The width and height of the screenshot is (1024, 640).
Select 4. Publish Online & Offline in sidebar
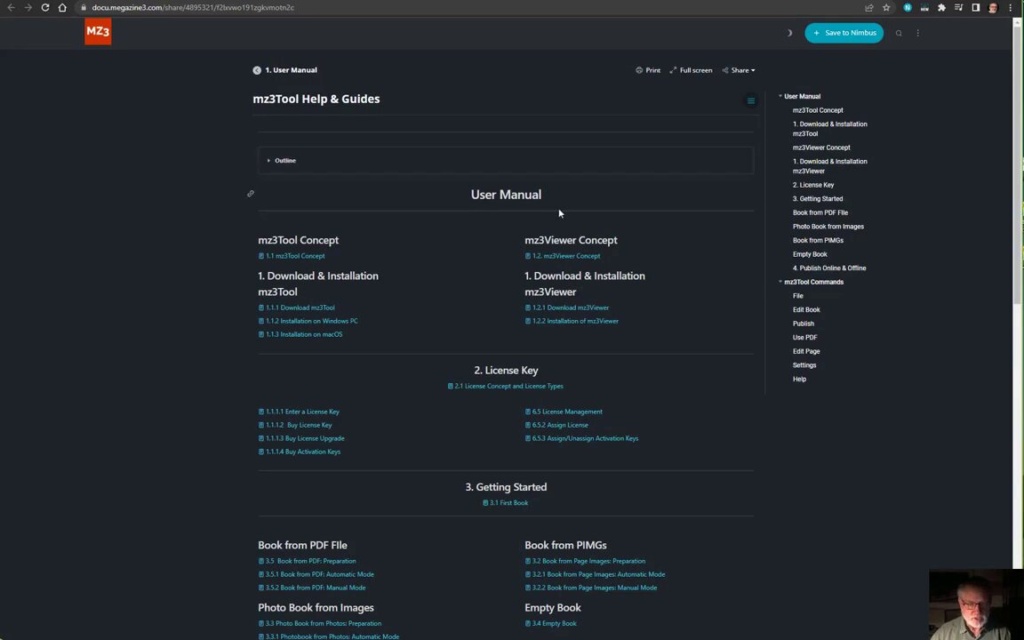click(x=829, y=268)
